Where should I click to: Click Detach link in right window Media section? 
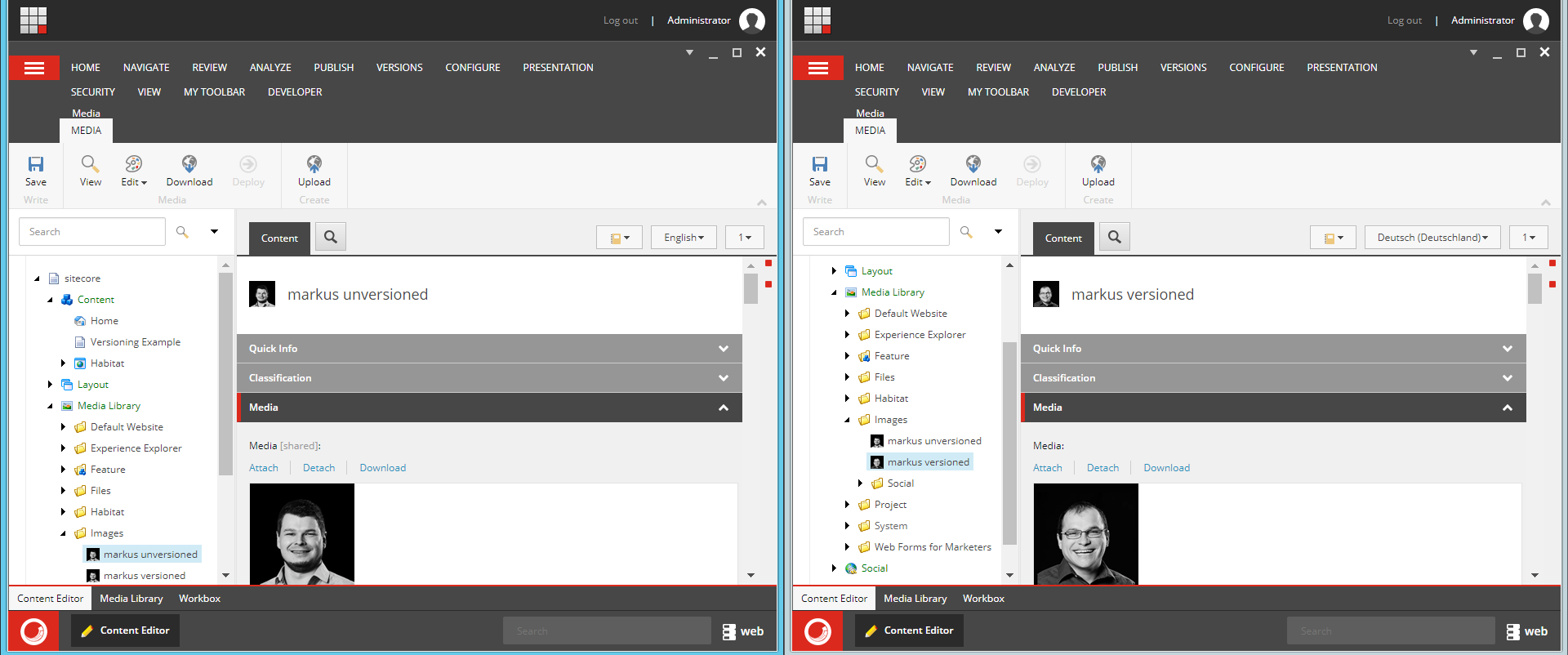(x=1102, y=468)
